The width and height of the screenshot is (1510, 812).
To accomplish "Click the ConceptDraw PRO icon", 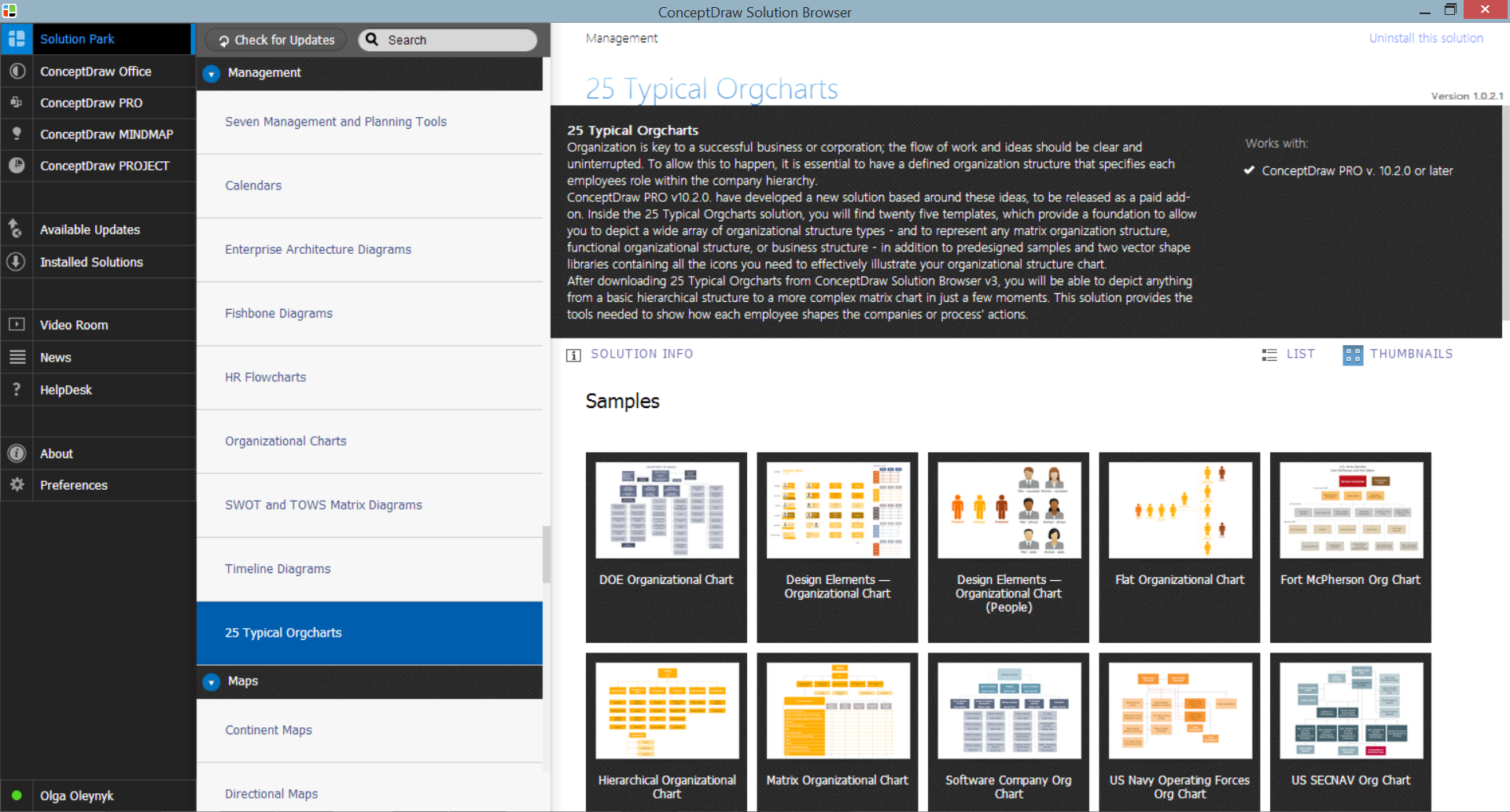I will (17, 102).
